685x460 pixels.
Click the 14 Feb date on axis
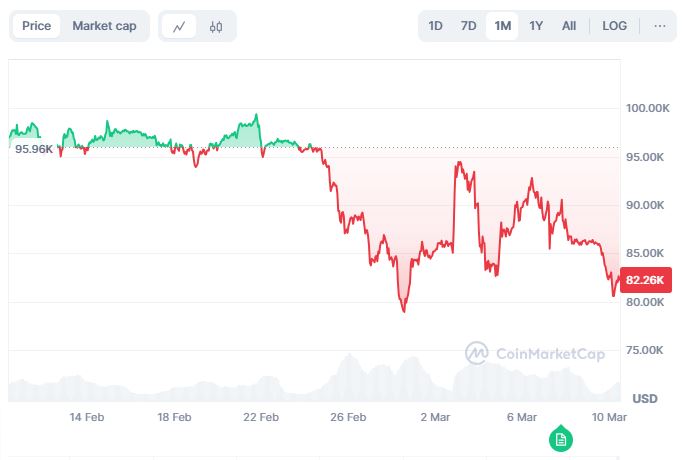[88, 417]
